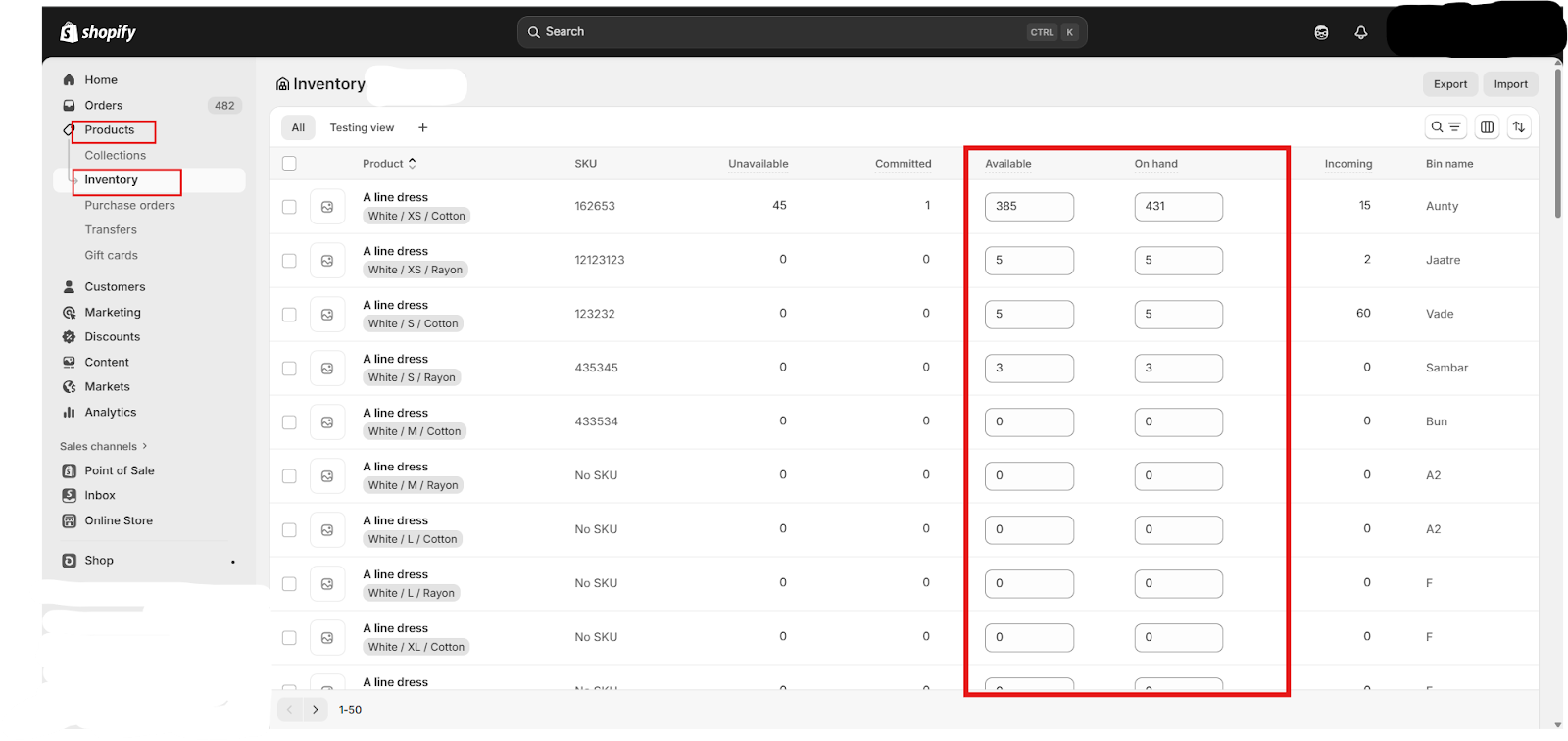The image size is (1568, 741).
Task: Select checkbox for White / S / Rayon row
Action: click(289, 369)
